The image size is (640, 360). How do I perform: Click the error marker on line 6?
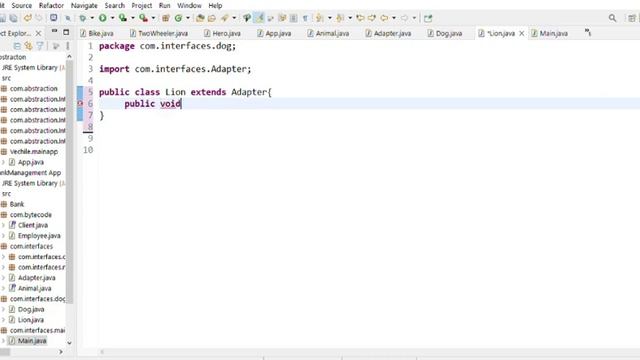80,104
